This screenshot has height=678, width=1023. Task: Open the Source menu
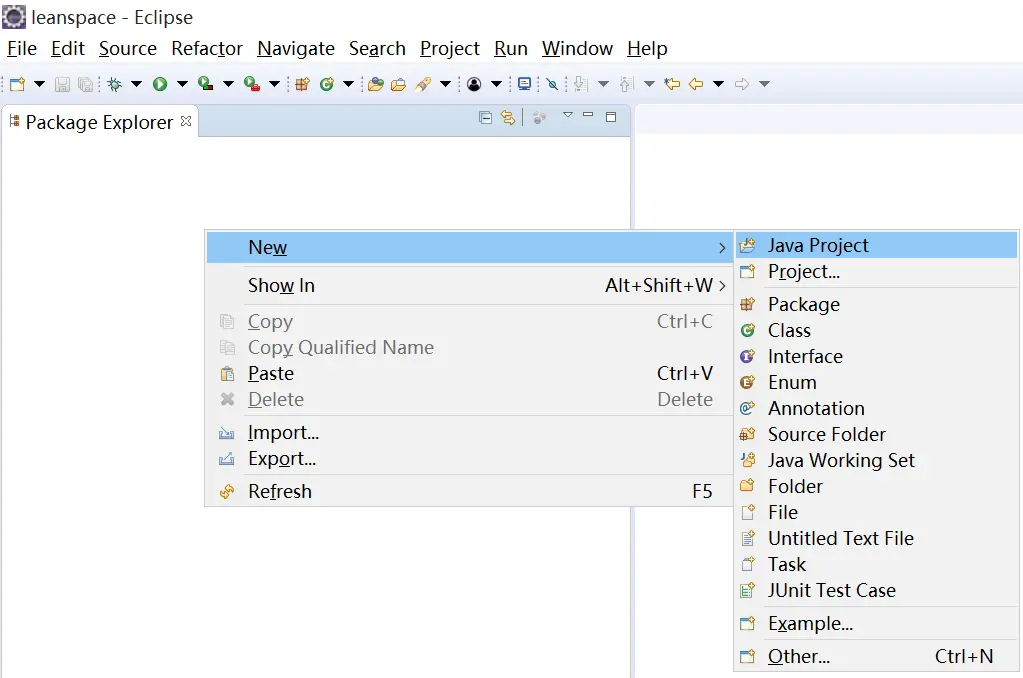coord(128,48)
